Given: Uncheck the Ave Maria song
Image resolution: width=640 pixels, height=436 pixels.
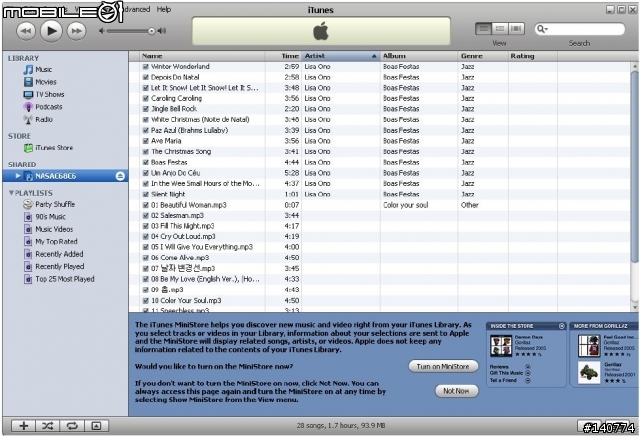Looking at the screenshot, I should (146, 141).
